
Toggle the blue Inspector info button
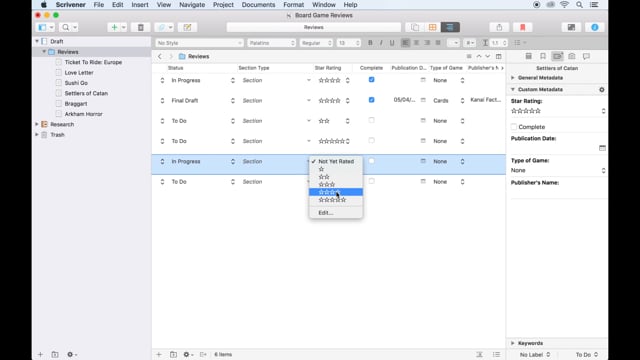[x=595, y=27]
